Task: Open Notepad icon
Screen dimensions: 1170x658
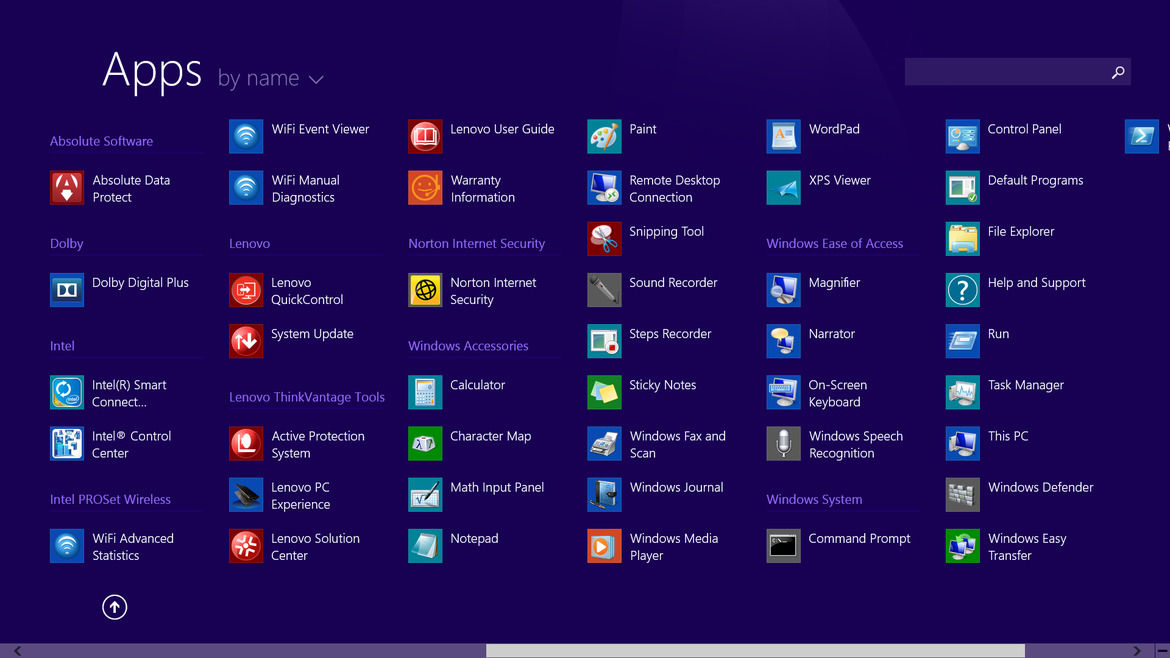Action: click(425, 546)
